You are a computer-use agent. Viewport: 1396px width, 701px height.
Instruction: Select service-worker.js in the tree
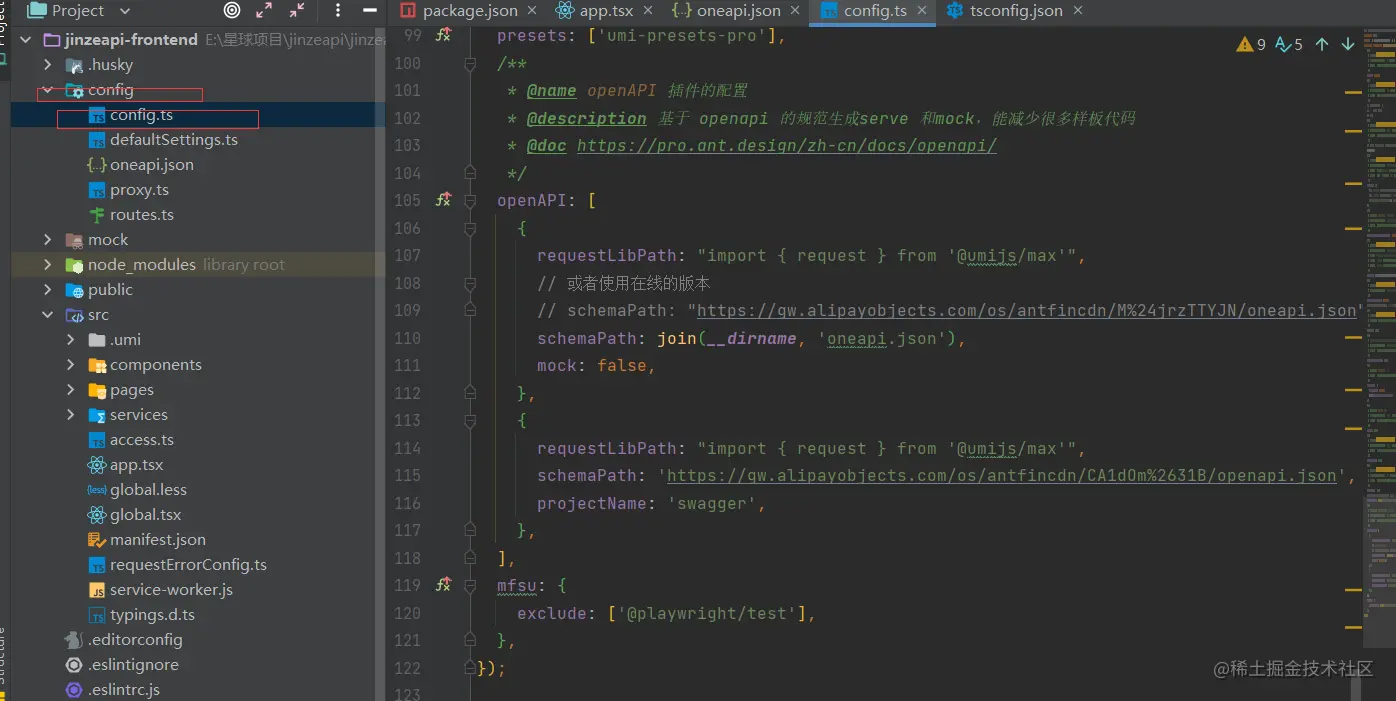point(171,590)
